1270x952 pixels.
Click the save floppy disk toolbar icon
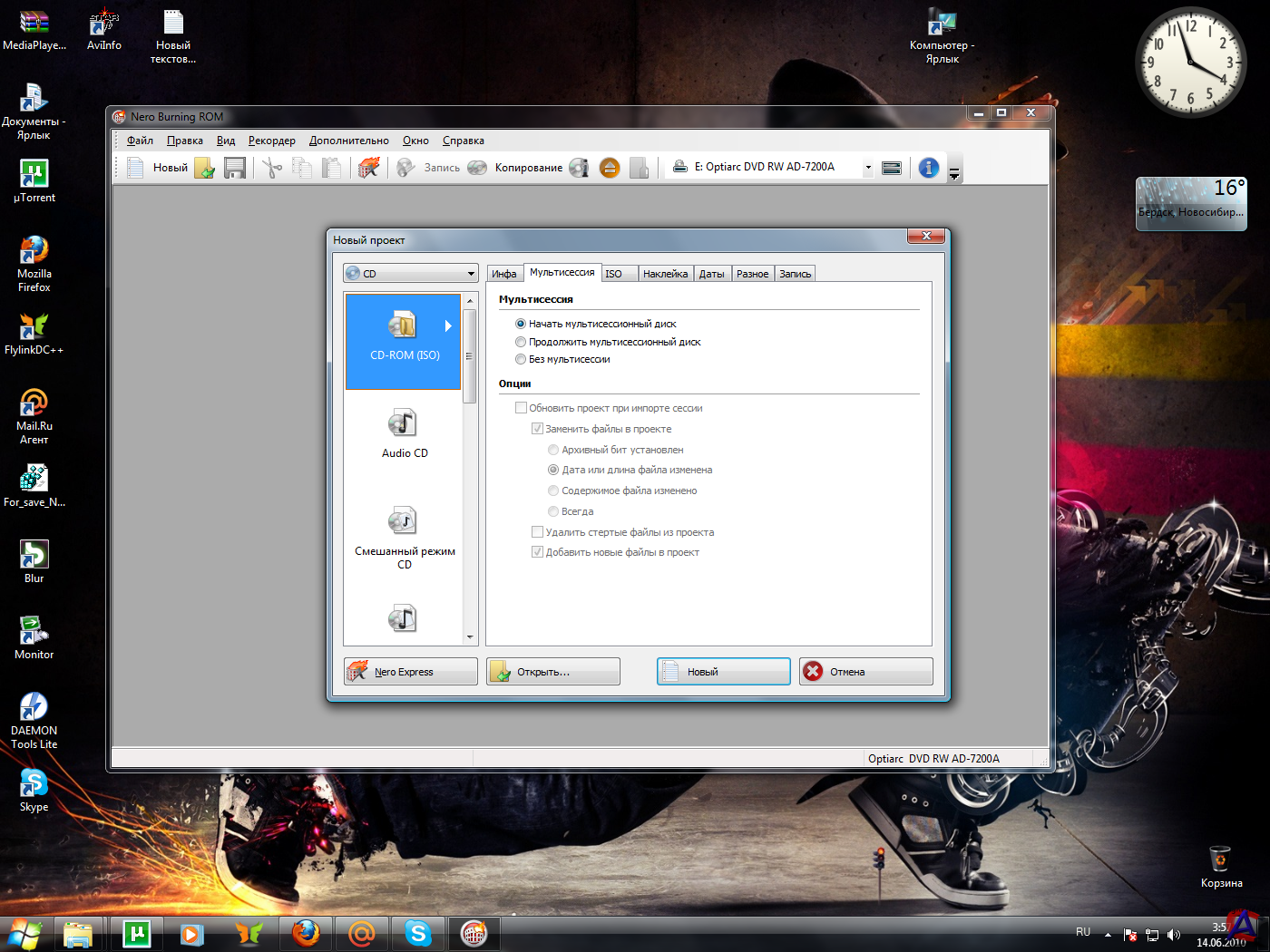coord(235,168)
